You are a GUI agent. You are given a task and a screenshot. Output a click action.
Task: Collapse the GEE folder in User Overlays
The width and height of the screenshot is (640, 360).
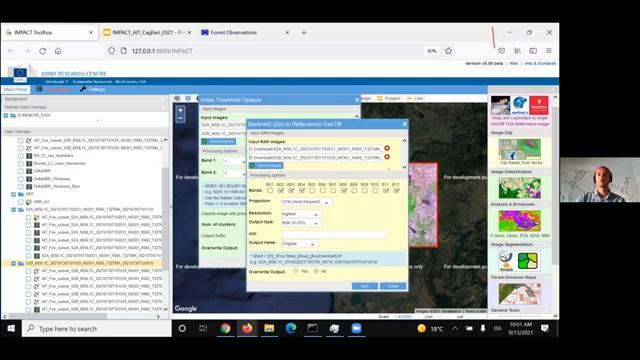click(13, 194)
